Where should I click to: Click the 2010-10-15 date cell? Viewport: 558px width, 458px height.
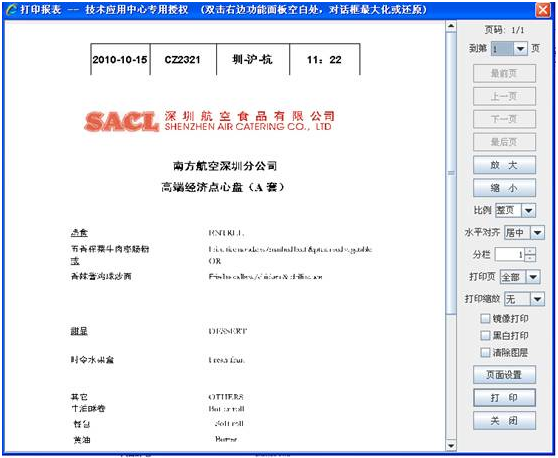pyautogui.click(x=120, y=59)
